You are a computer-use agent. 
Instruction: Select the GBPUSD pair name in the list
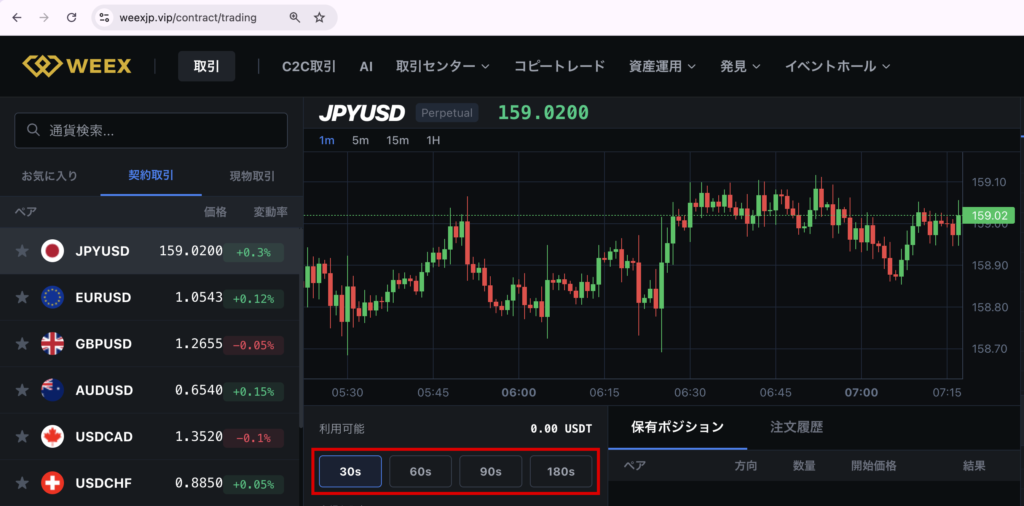point(104,344)
